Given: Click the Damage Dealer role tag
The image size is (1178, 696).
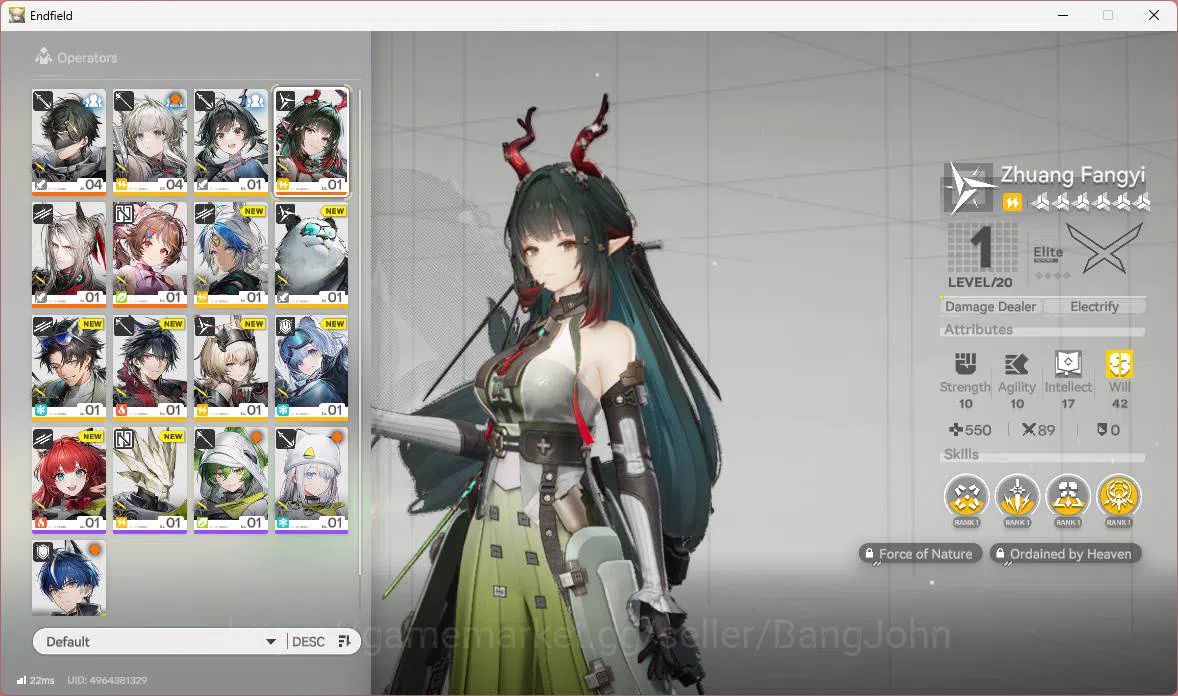Looking at the screenshot, I should pyautogui.click(x=990, y=306).
